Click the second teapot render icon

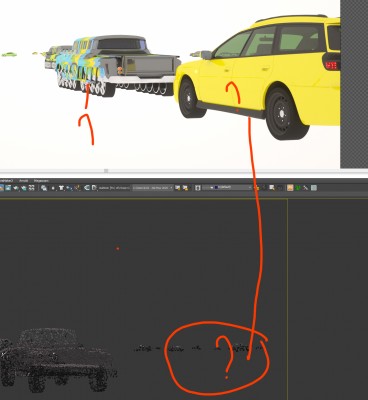24,188
